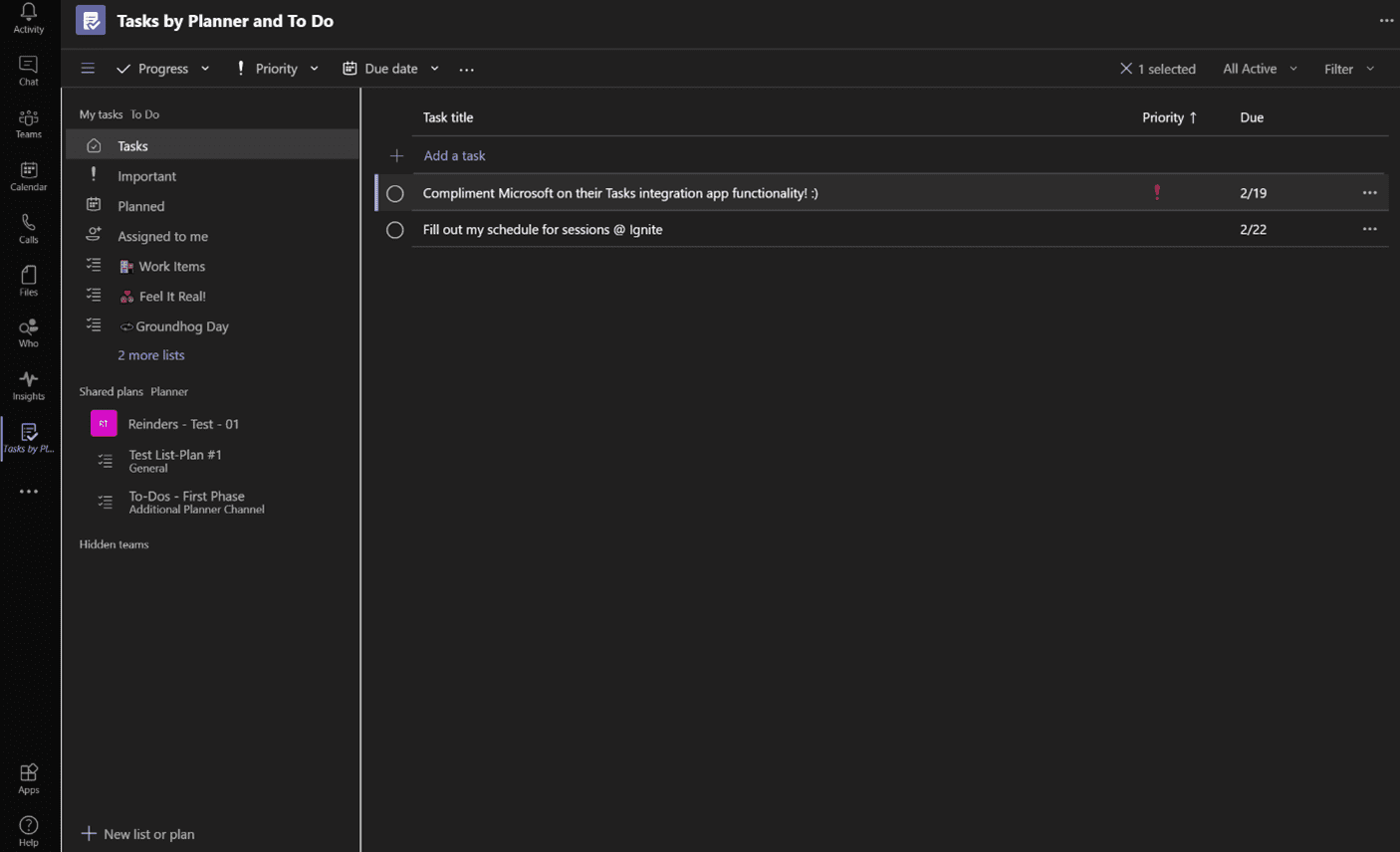Show more apps ellipsis in rail
The image size is (1400, 852).
[x=28, y=492]
